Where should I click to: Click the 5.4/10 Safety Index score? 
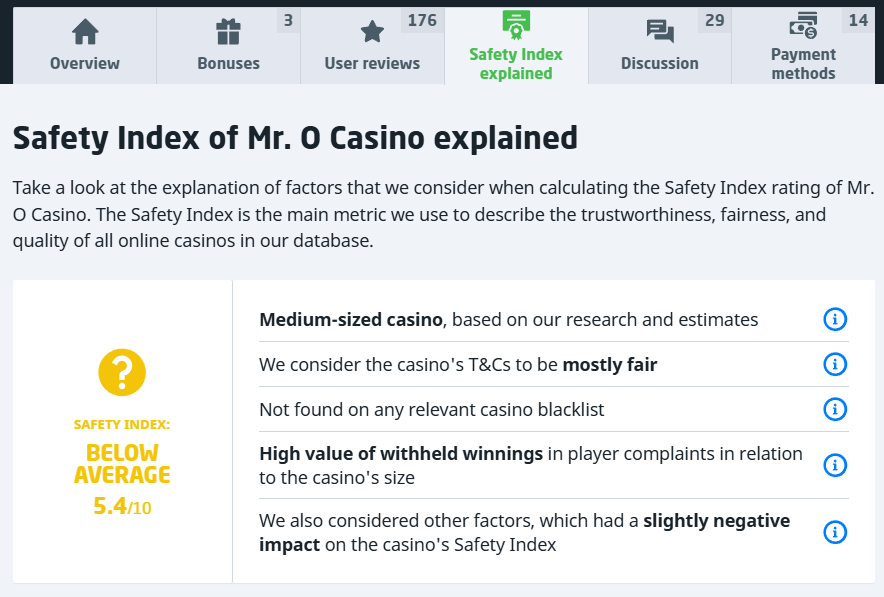pos(122,506)
